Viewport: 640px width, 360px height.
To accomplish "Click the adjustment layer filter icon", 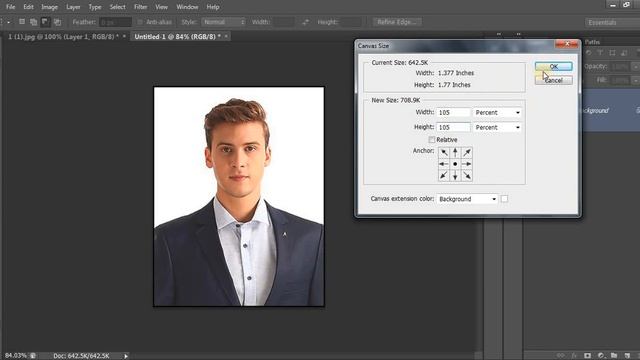I will (x=588, y=53).
